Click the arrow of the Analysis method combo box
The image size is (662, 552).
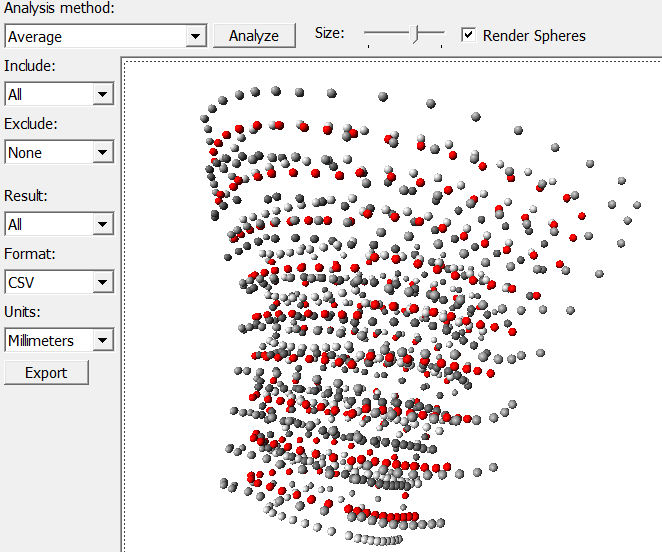coord(196,36)
